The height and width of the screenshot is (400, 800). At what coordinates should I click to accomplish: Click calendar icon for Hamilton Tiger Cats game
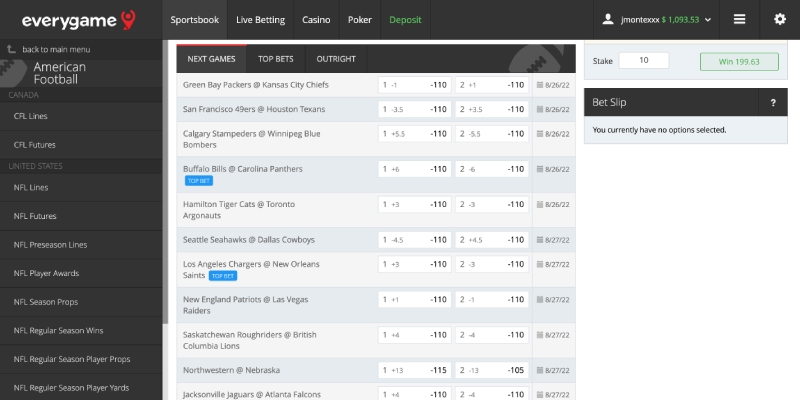pyautogui.click(x=540, y=205)
